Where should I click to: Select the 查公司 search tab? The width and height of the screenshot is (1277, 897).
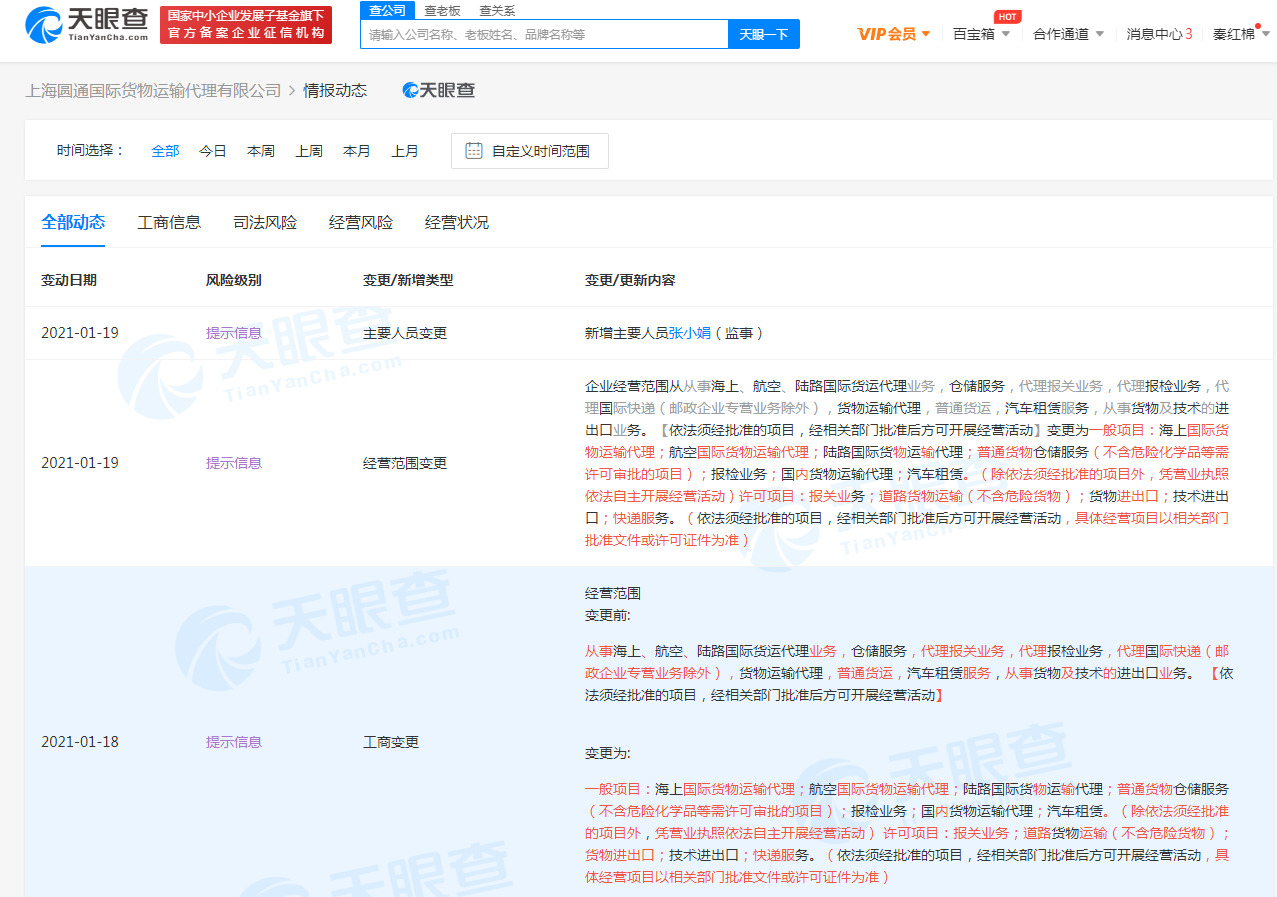click(387, 10)
